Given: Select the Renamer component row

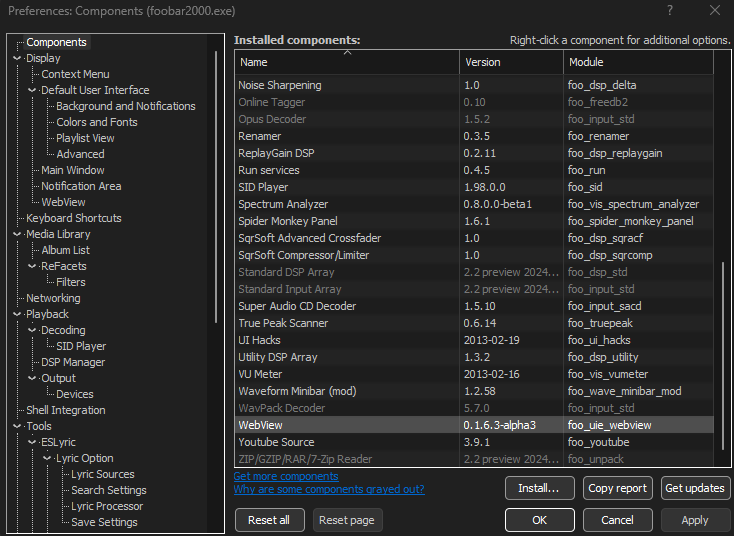Looking at the screenshot, I should (474, 136).
